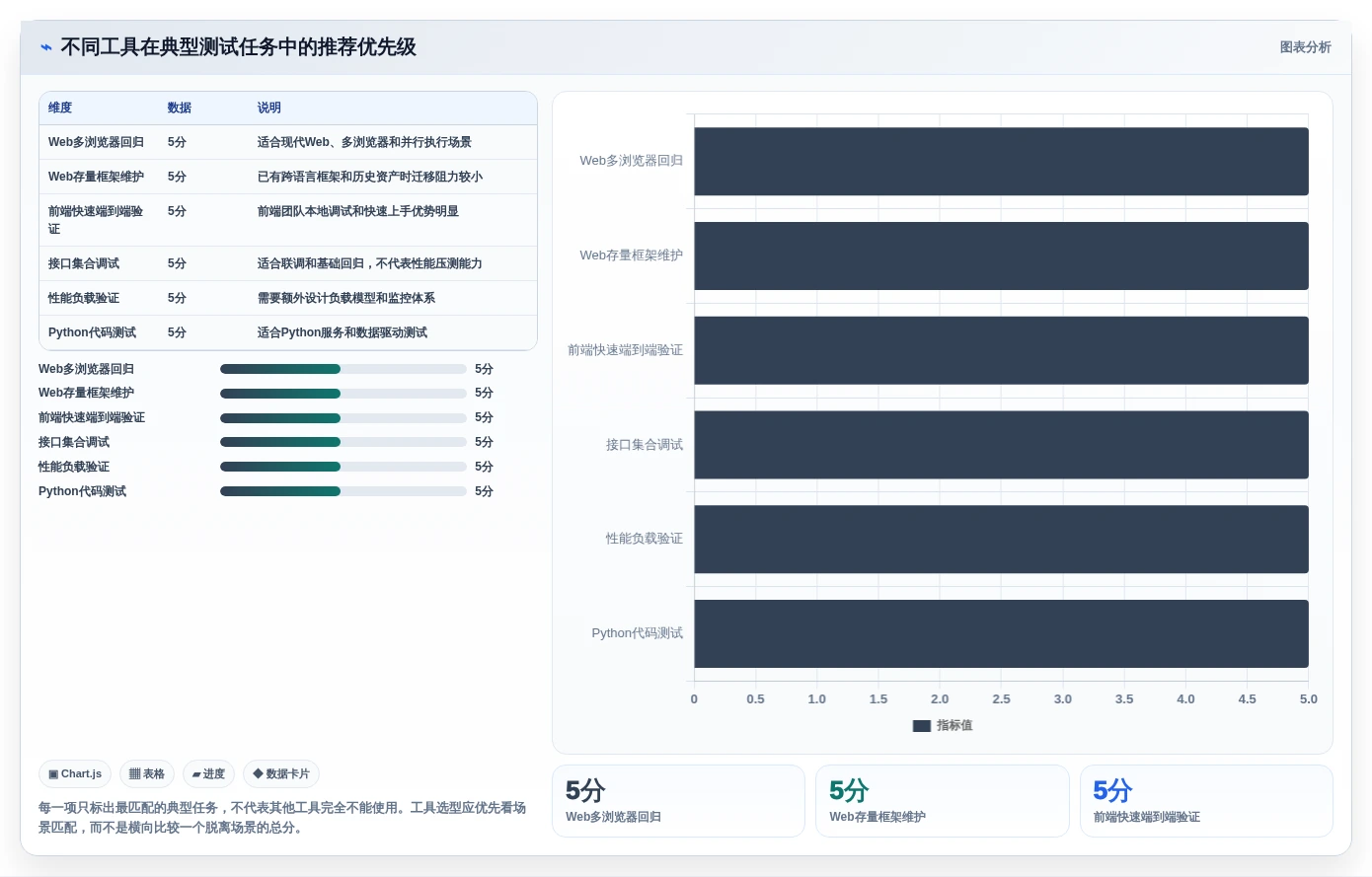Click the chart title 不同工具在典型测试任务中的推荐优先级
Screen dimensions: 1372x877
(238, 47)
